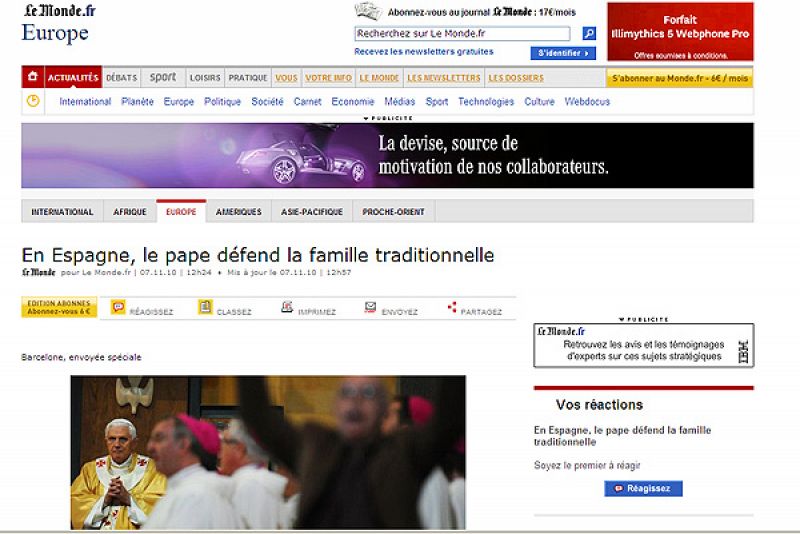Select the PROCHE-ORIENT region tab
The image size is (800, 534).
point(393,212)
